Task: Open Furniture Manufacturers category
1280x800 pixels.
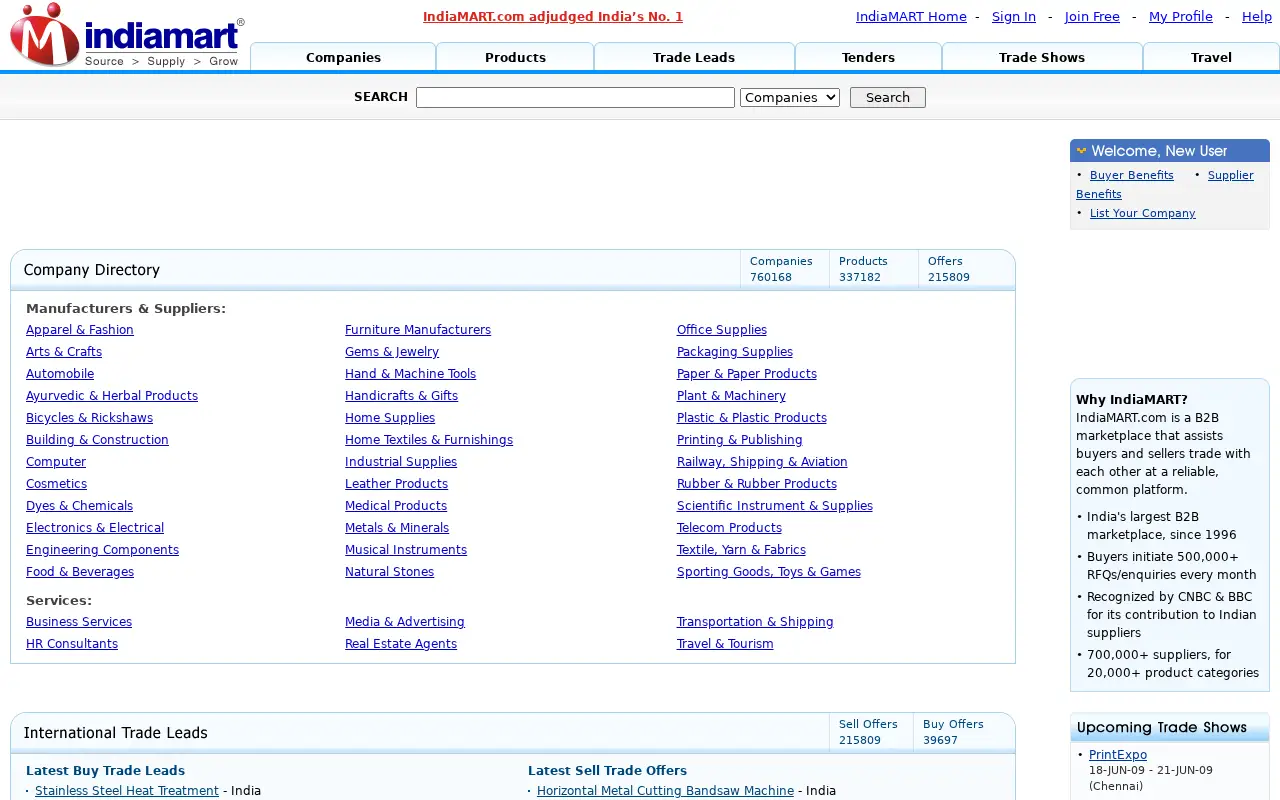Action: pos(418,330)
